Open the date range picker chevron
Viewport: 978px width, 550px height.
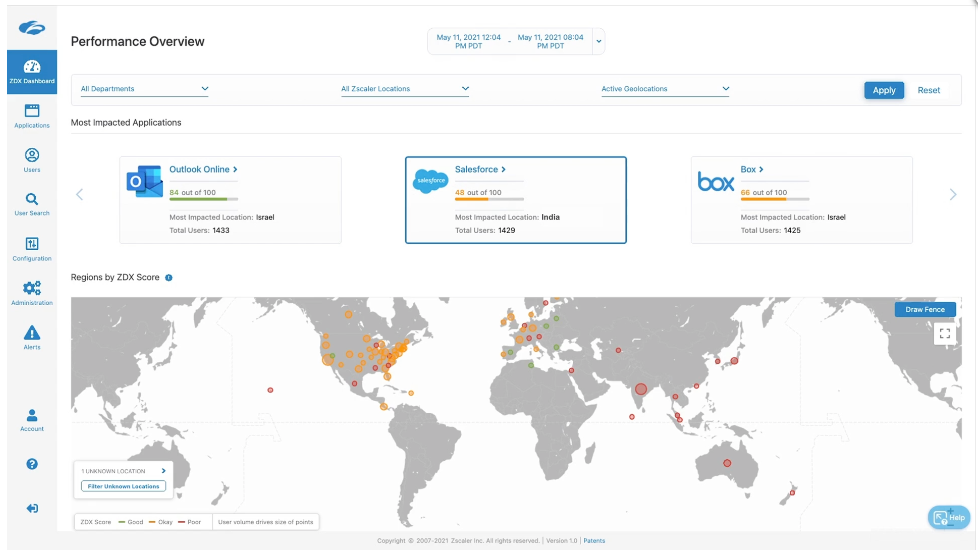click(x=599, y=42)
